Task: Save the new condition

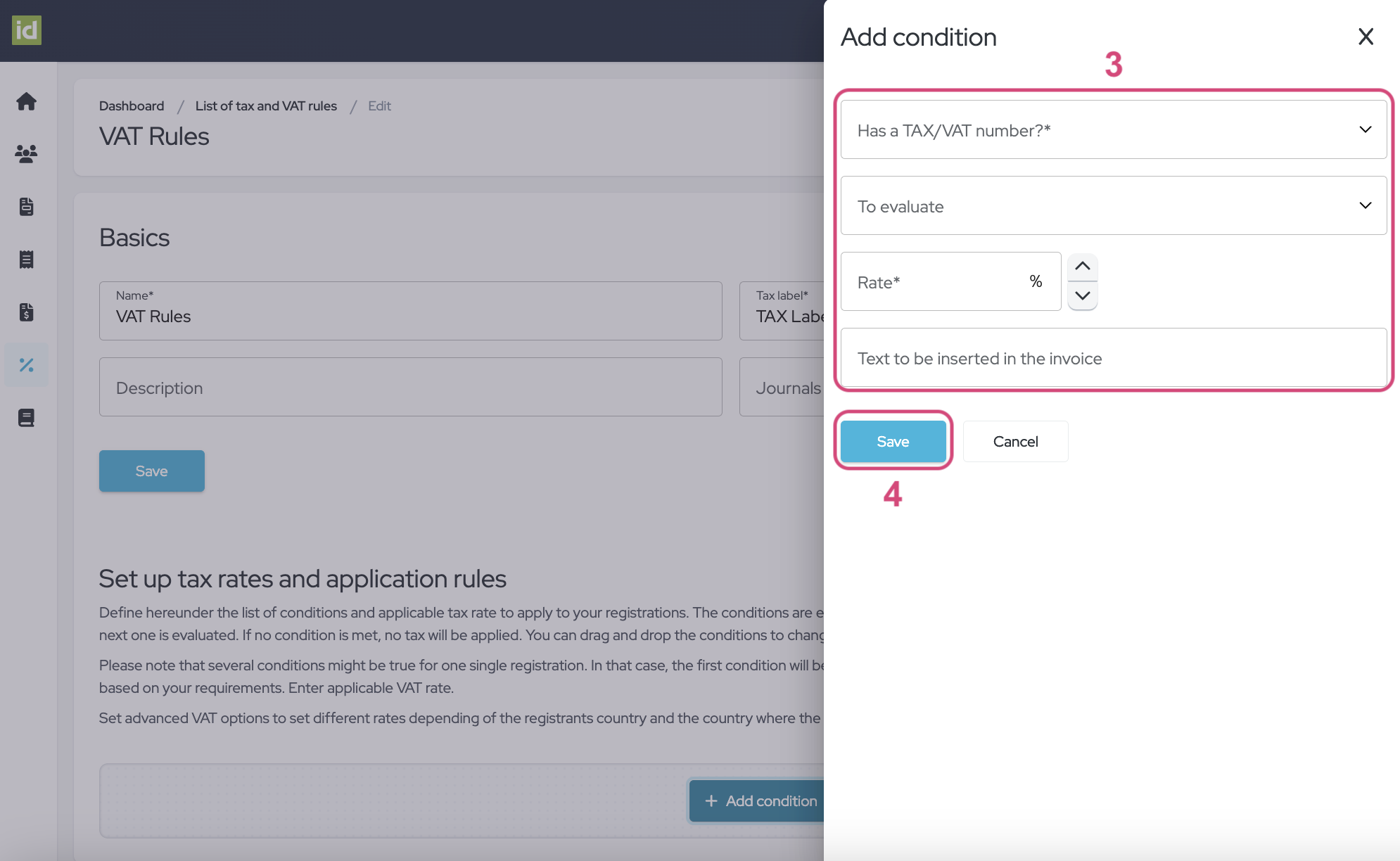Action: 893,441
